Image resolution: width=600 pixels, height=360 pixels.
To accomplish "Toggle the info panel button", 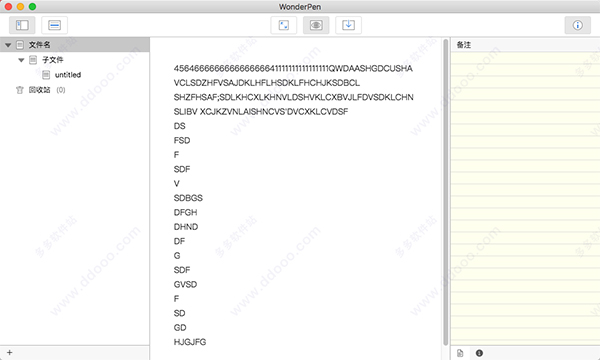I will [x=577, y=25].
